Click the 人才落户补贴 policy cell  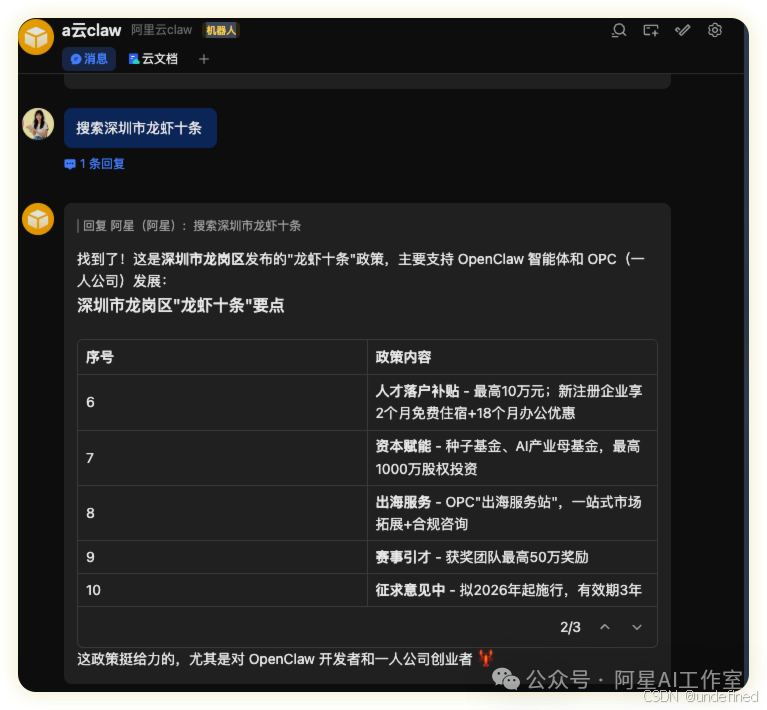coord(512,402)
